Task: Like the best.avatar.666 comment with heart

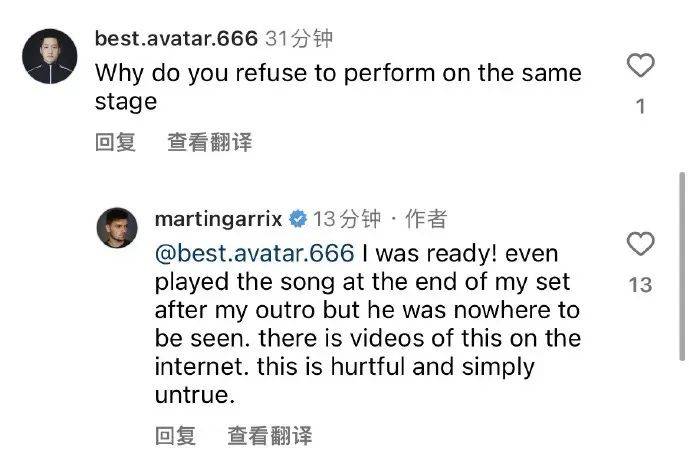Action: [x=640, y=67]
